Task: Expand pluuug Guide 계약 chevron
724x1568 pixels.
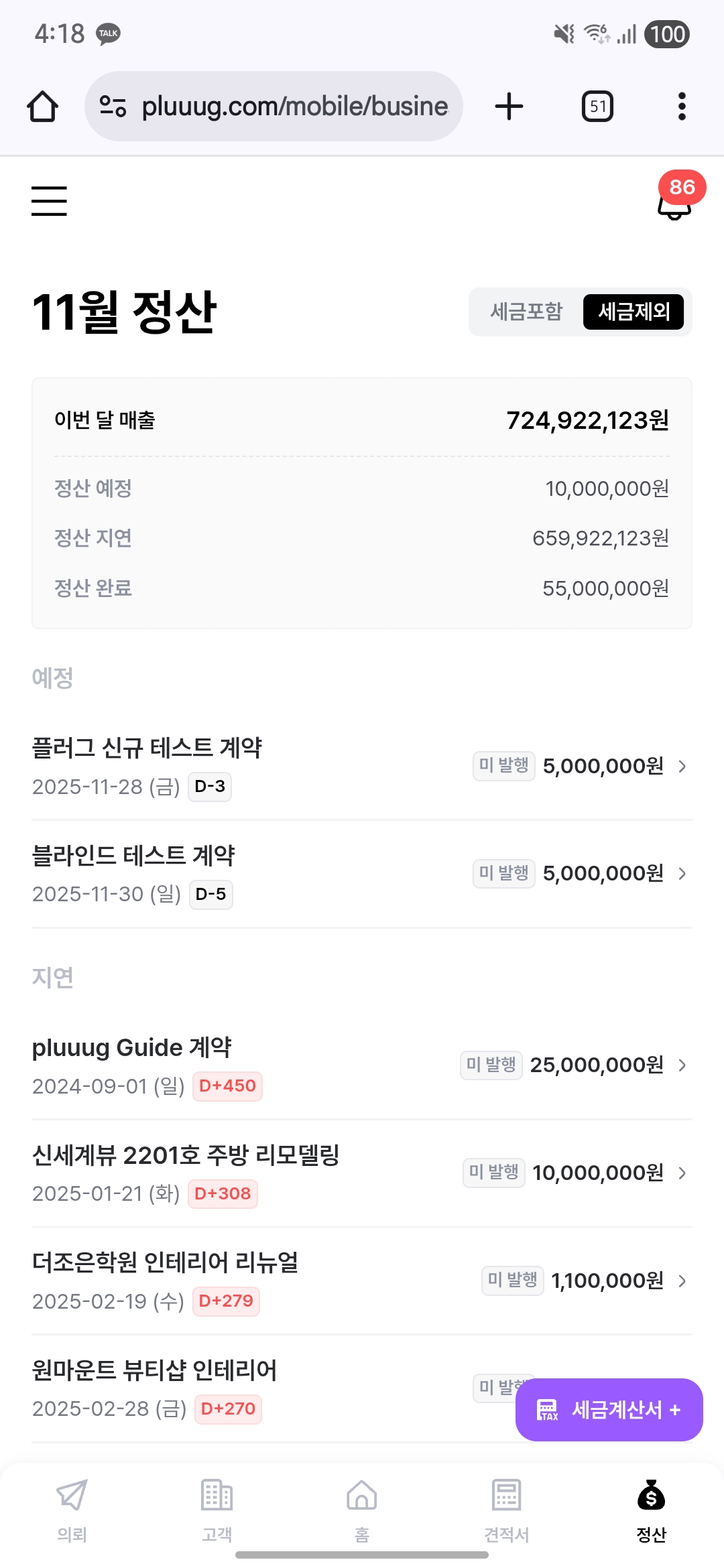Action: [x=682, y=1065]
